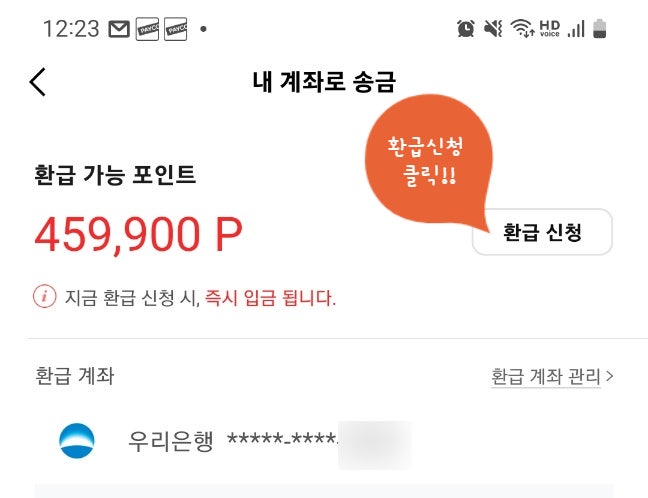Tap the battery status icon
This screenshot has width=648, height=498.
coord(600,29)
